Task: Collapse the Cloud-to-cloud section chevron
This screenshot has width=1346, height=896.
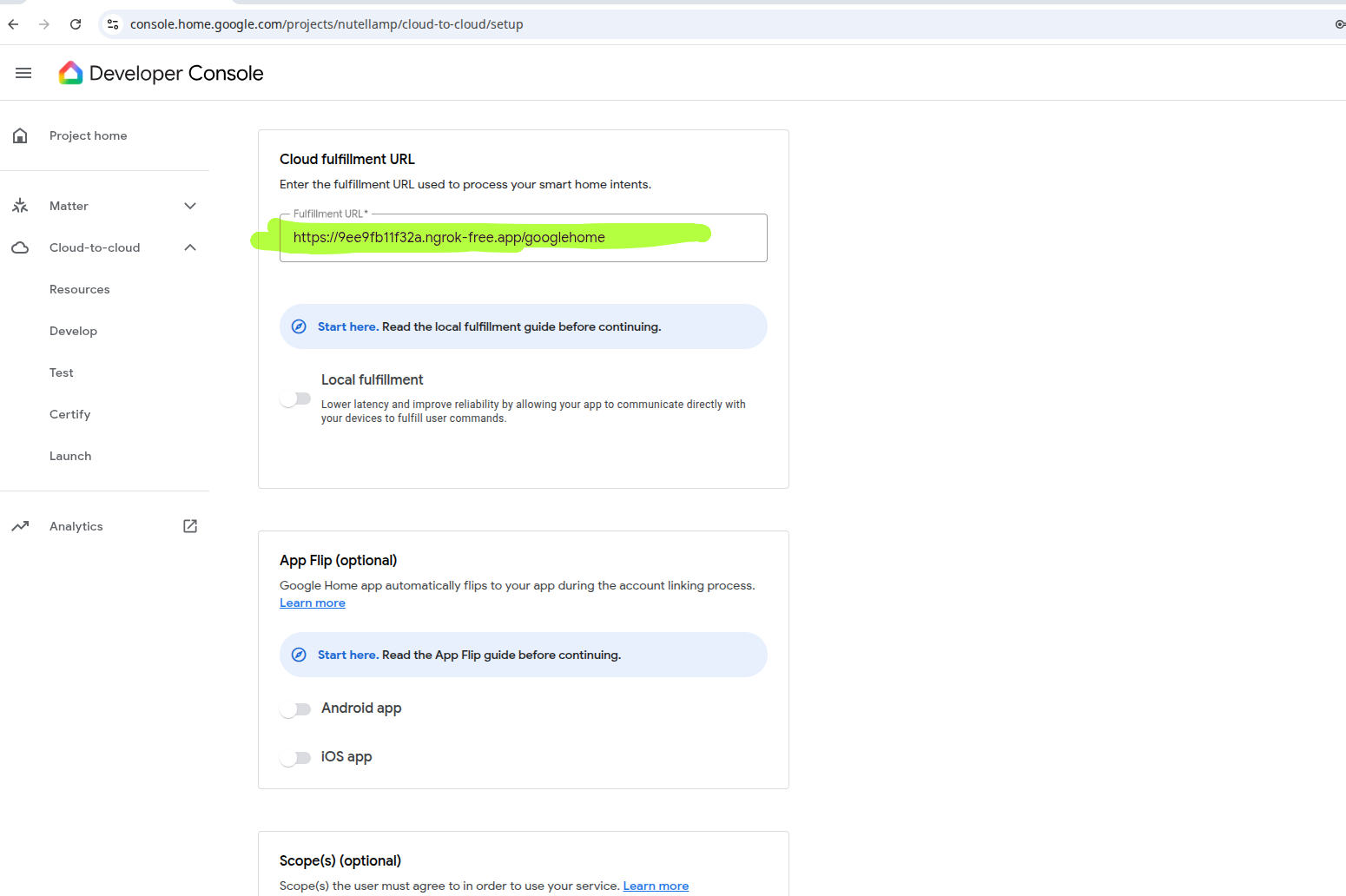Action: [x=190, y=247]
